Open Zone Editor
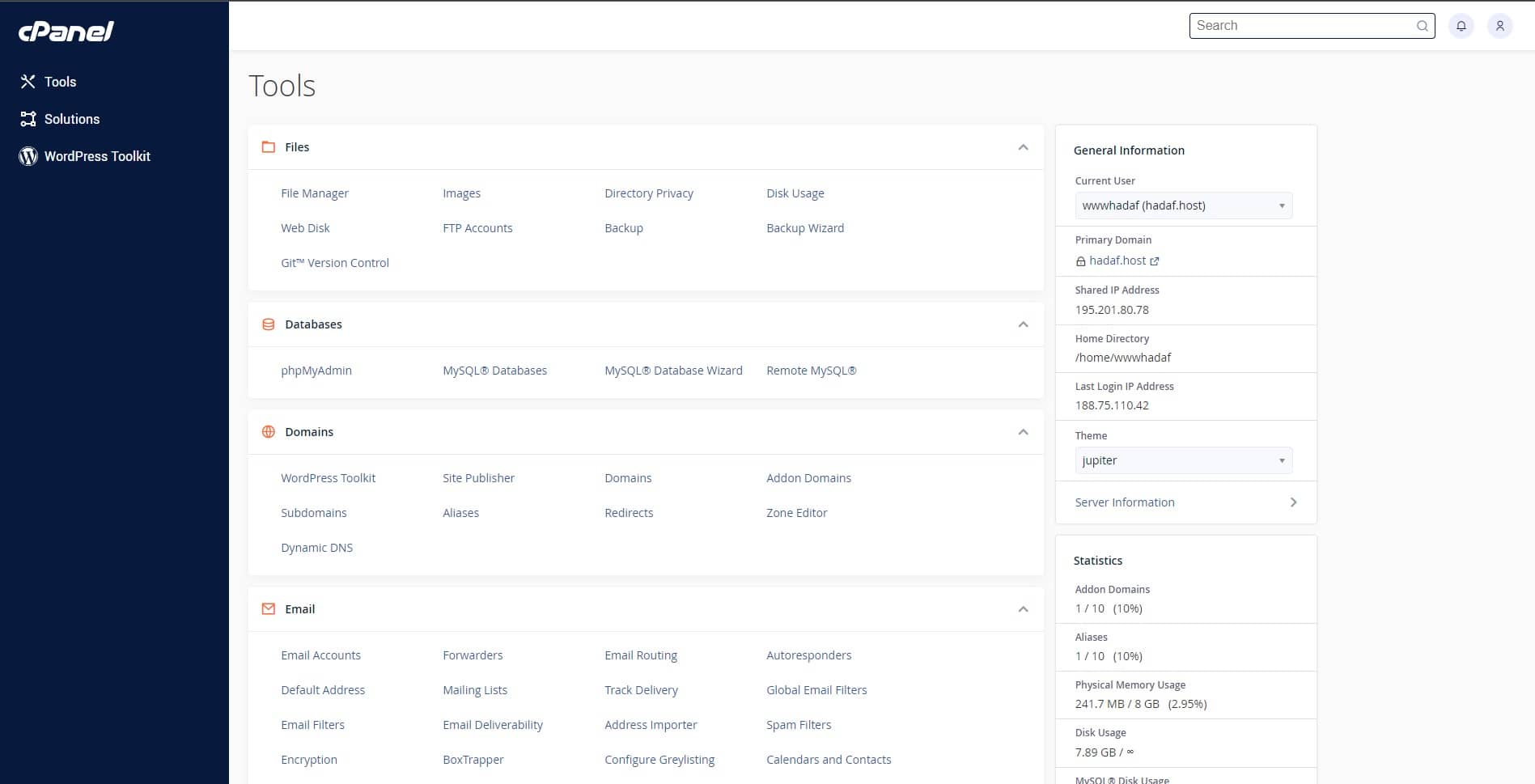Viewport: 1535px width, 784px height. (797, 513)
